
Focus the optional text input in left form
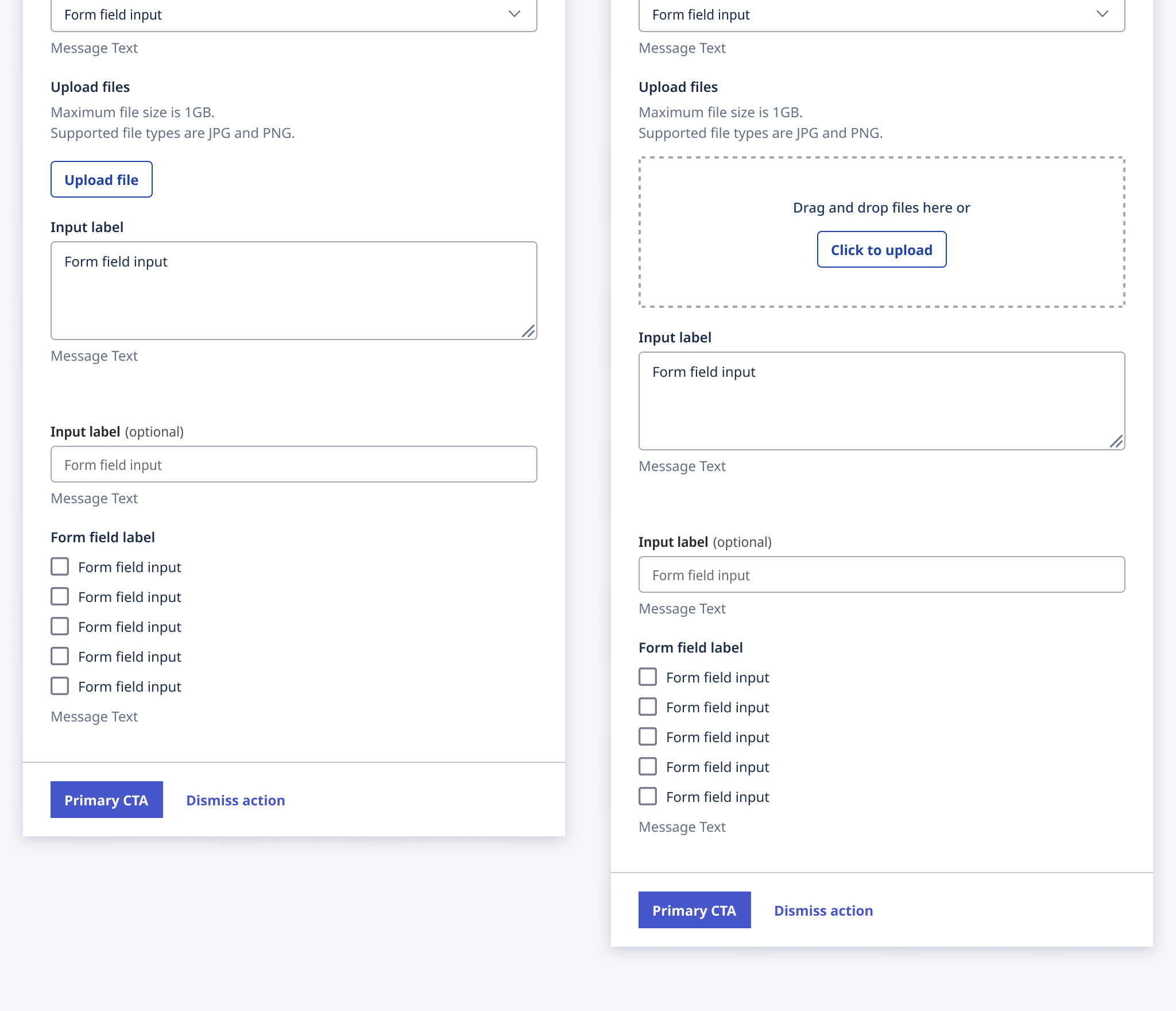294,464
